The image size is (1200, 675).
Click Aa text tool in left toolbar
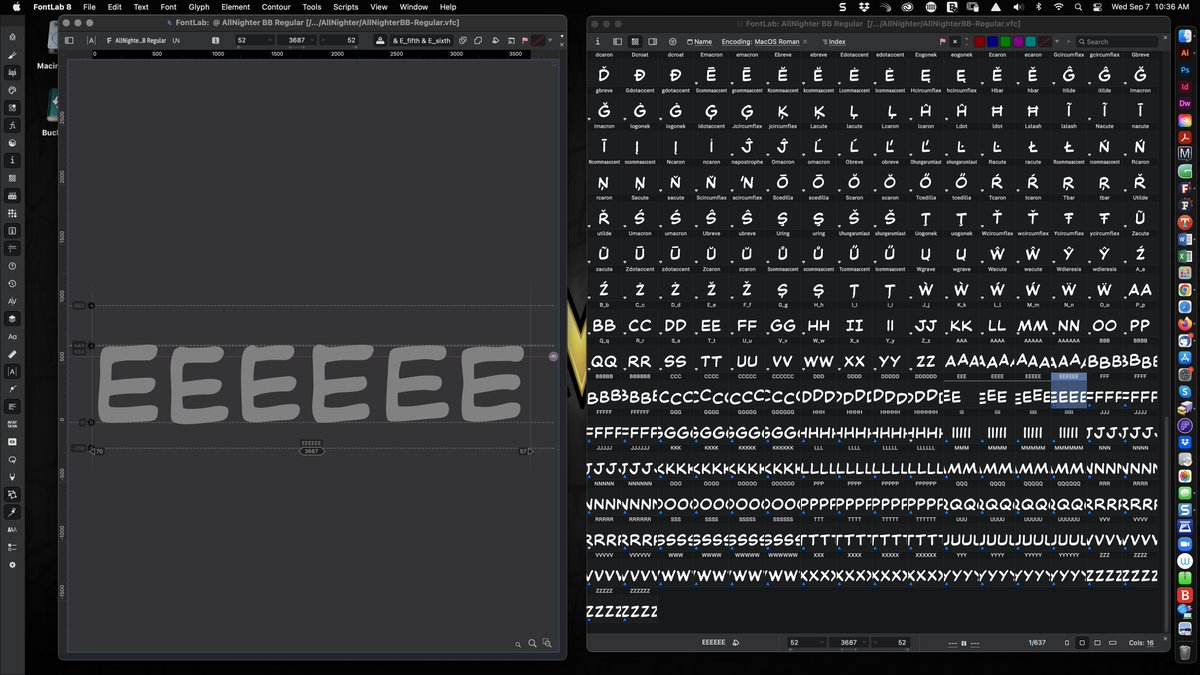(x=13, y=336)
